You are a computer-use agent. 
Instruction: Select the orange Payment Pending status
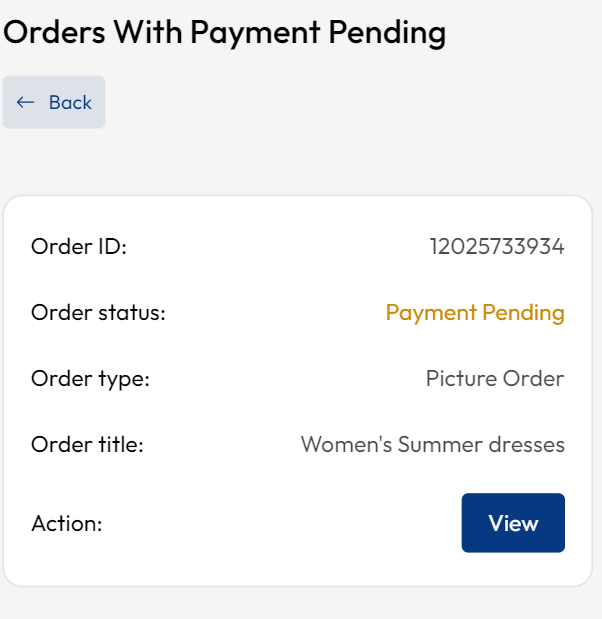coord(475,313)
